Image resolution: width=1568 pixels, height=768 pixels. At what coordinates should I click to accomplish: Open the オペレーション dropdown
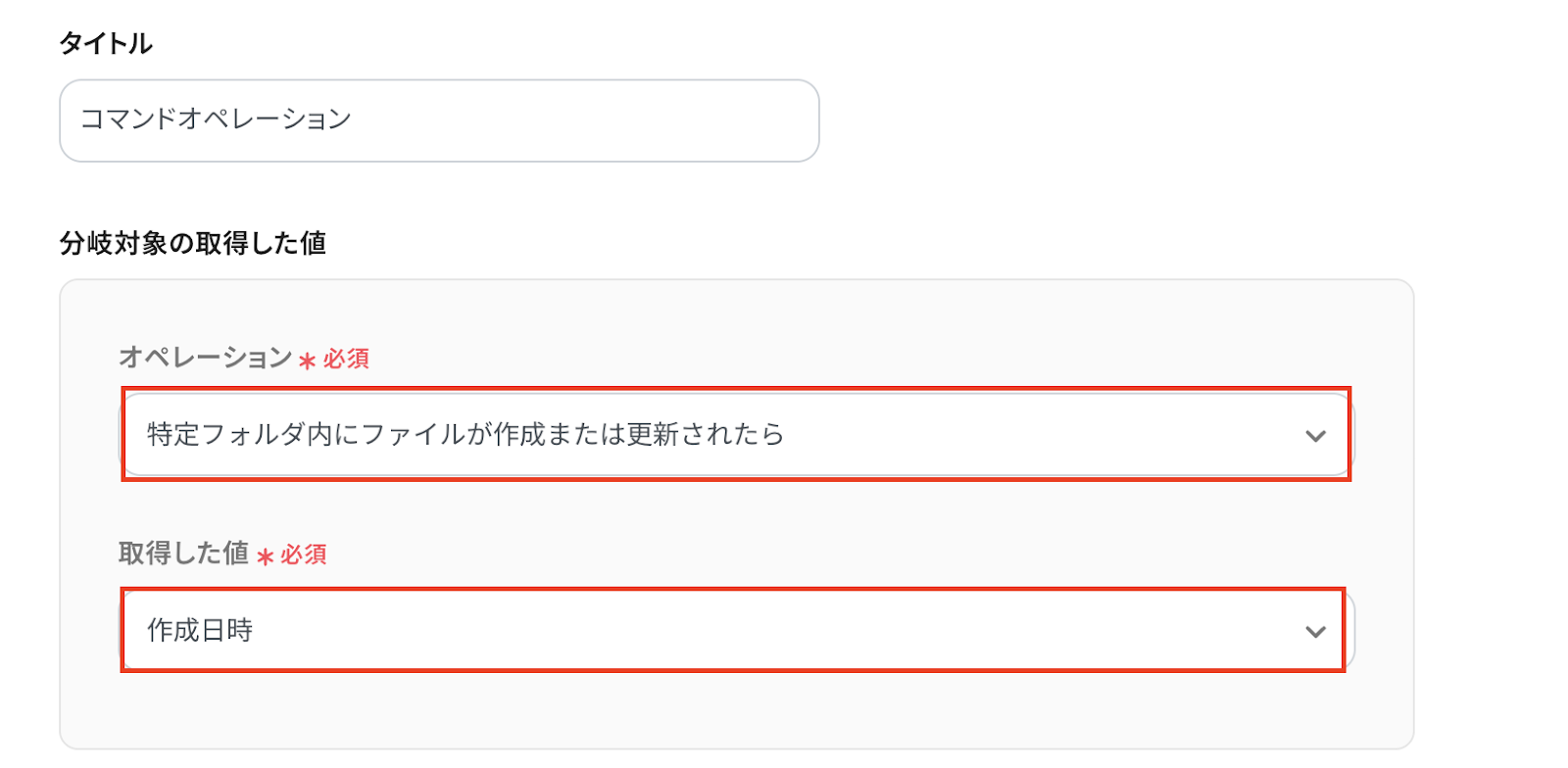pos(735,434)
